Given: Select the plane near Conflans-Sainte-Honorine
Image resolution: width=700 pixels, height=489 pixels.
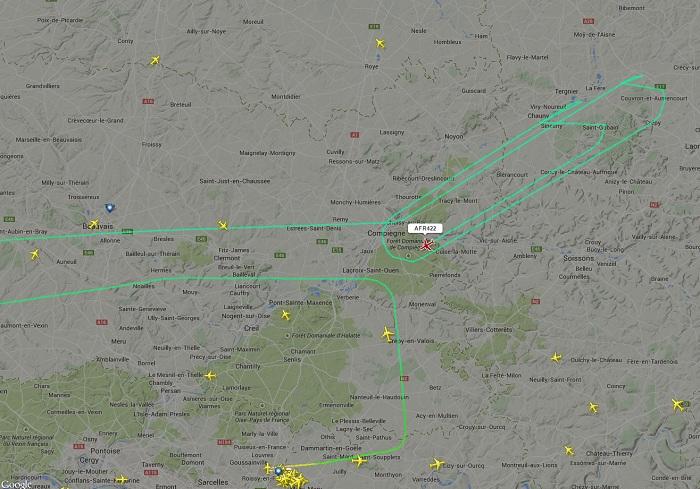Looking at the screenshot, I should click(121, 480).
